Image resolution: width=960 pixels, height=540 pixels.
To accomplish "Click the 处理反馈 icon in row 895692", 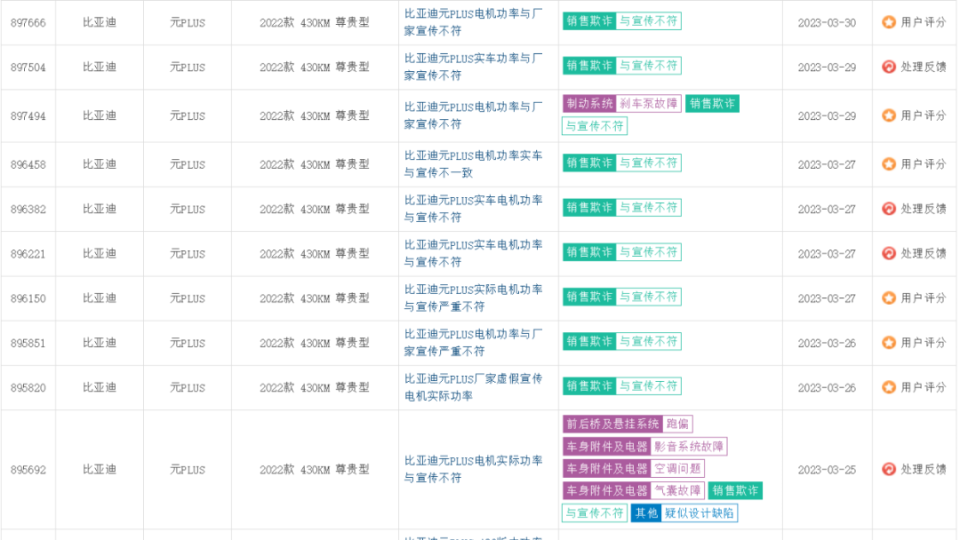I will 888,469.
